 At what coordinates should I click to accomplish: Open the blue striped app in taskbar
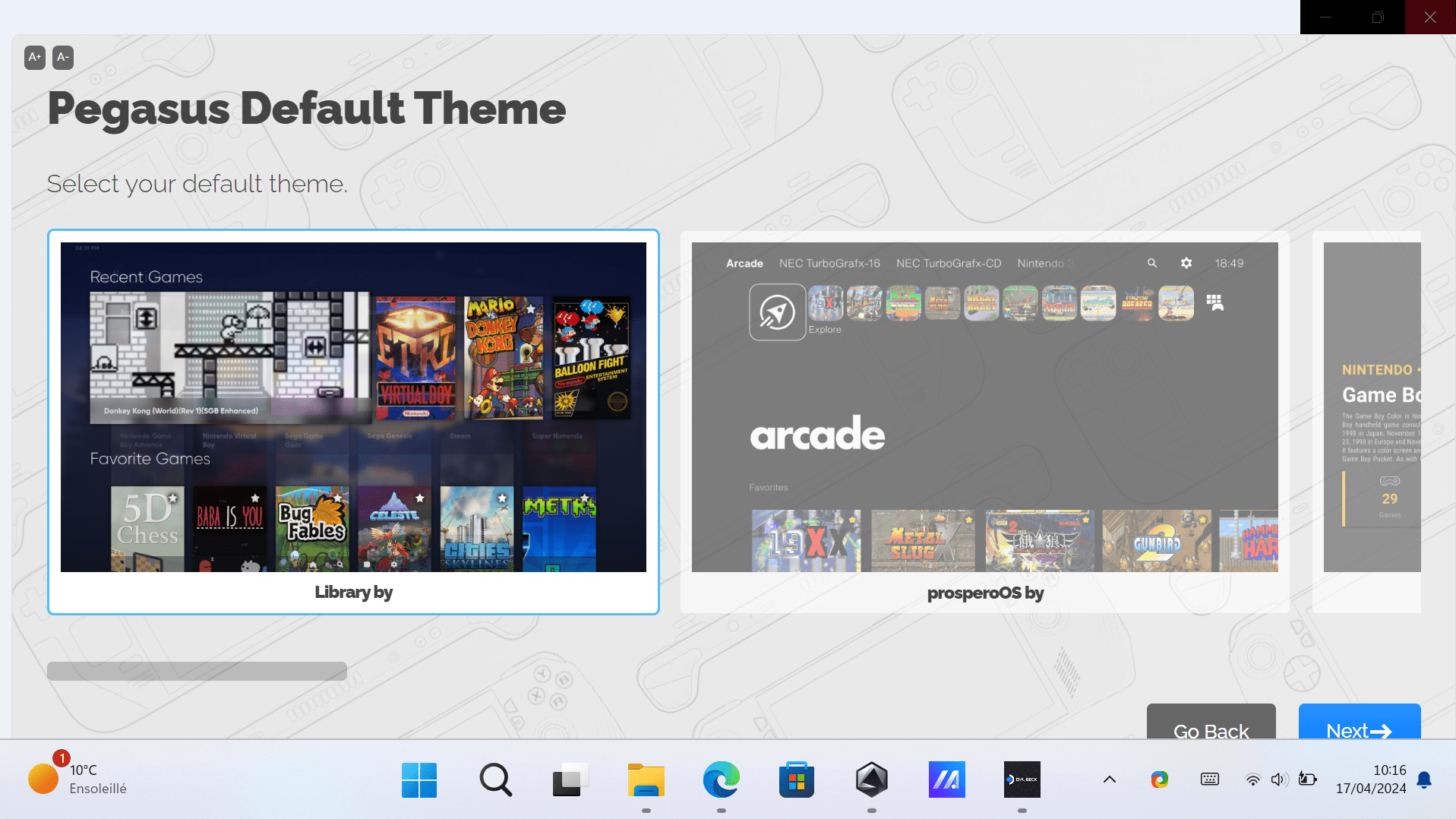947,779
